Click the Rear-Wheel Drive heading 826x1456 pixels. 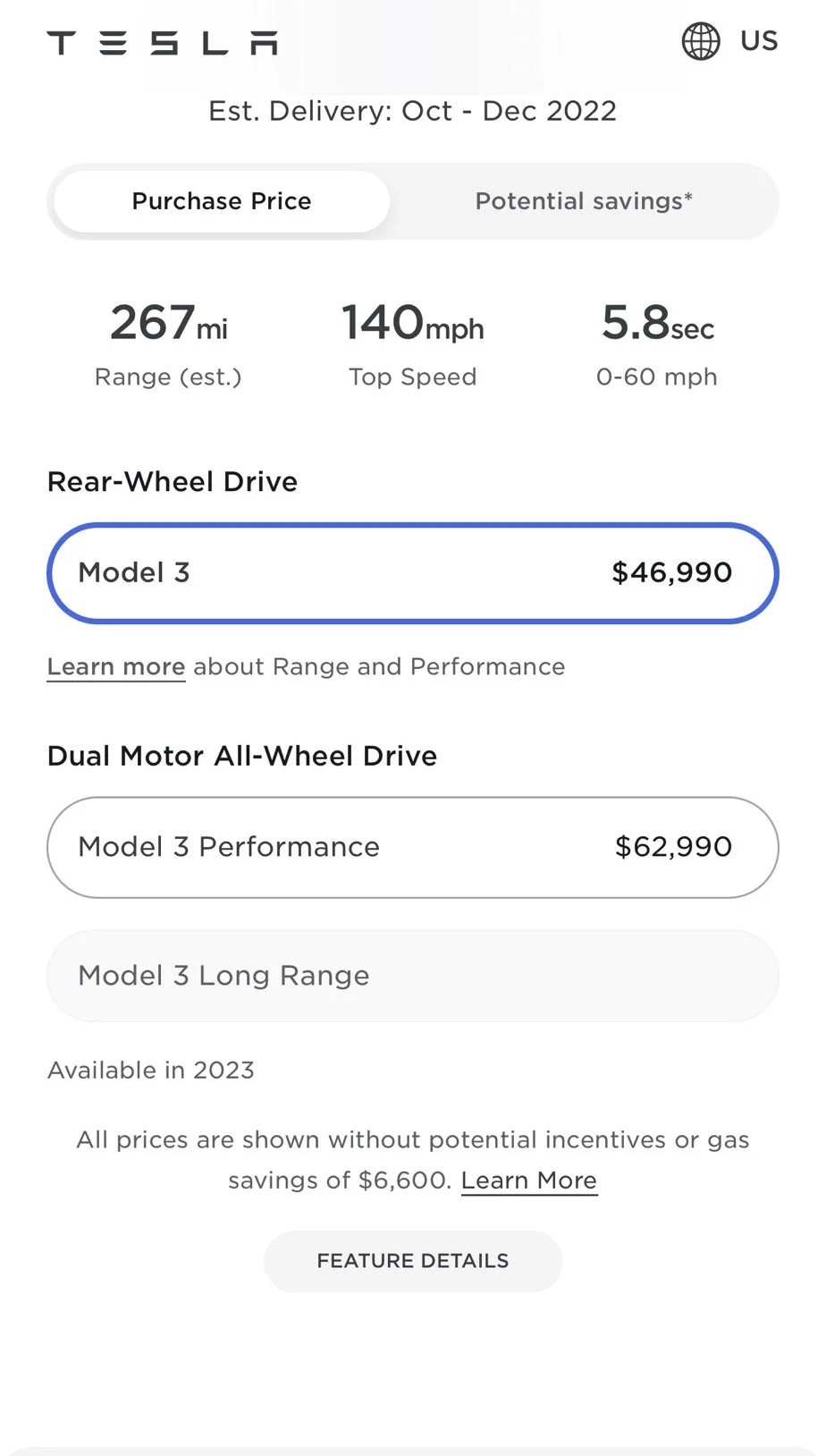pyautogui.click(x=173, y=482)
